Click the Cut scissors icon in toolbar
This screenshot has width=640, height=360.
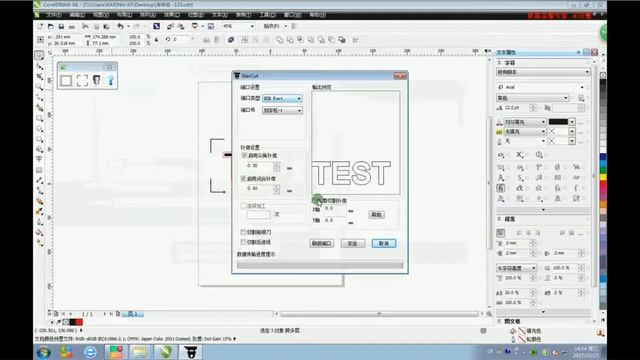[85, 26]
